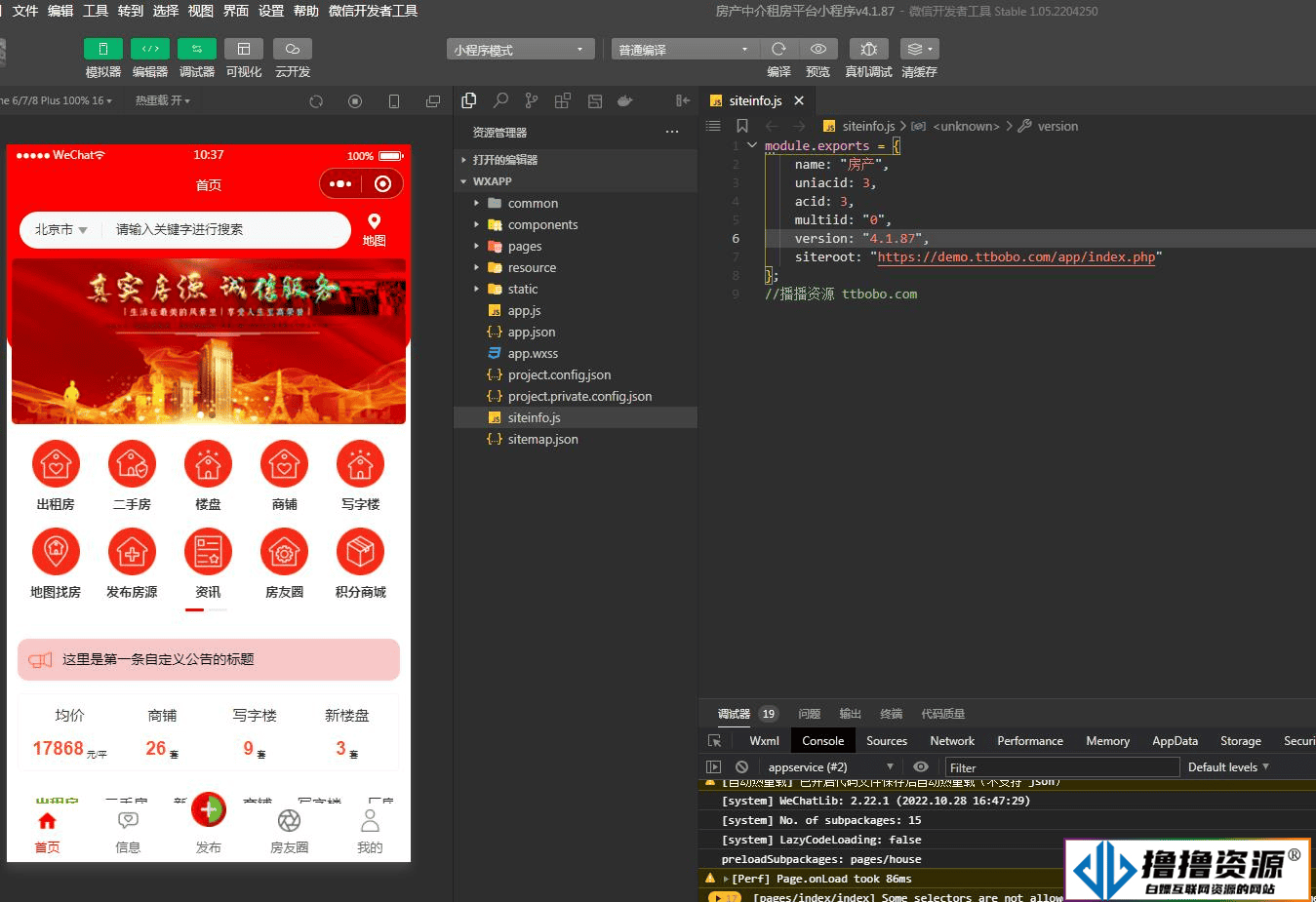Switch to the Sources tab
Screen dimensions: 1316x902
click(x=887, y=741)
